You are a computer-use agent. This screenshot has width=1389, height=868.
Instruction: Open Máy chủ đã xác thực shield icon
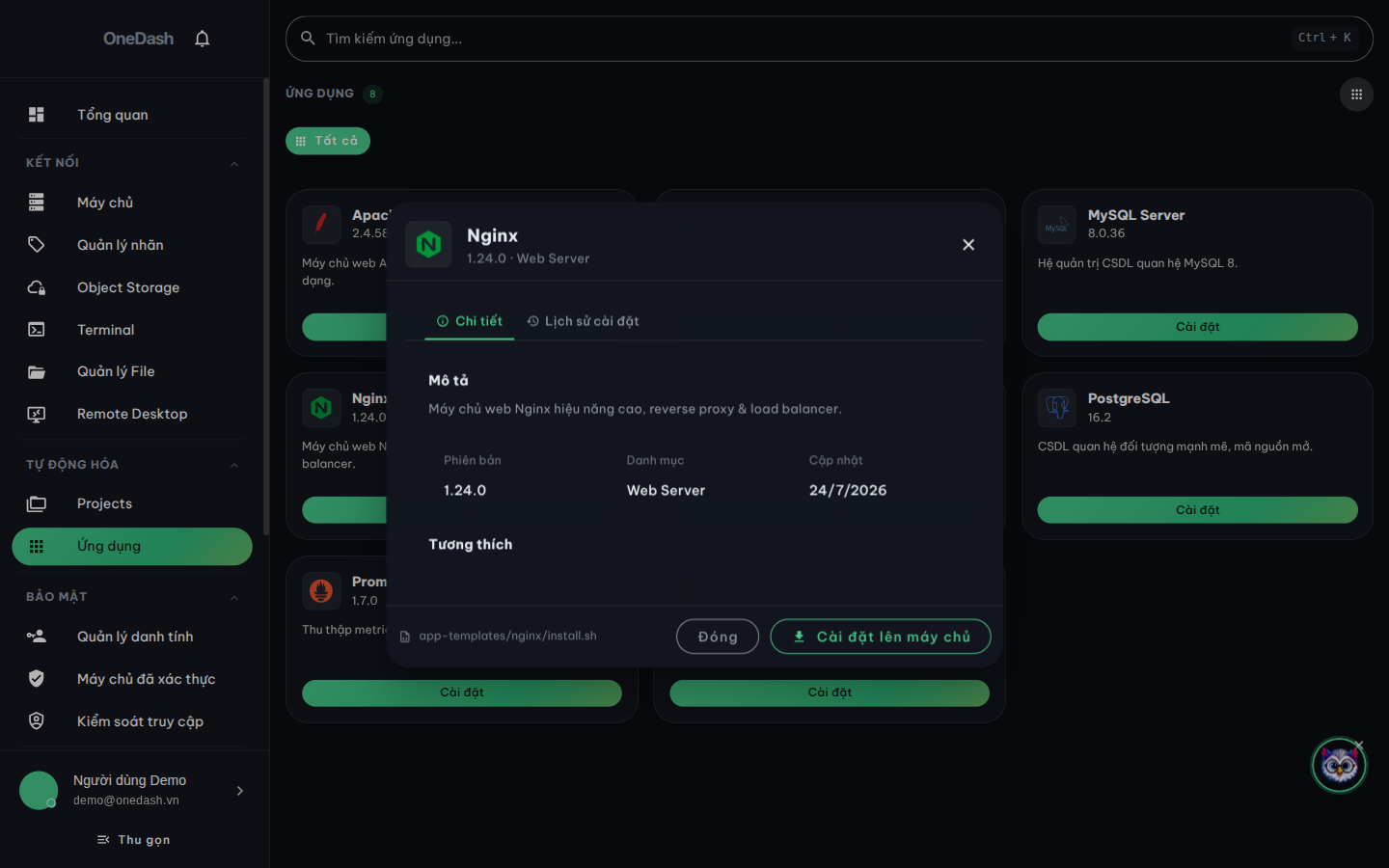(x=37, y=679)
